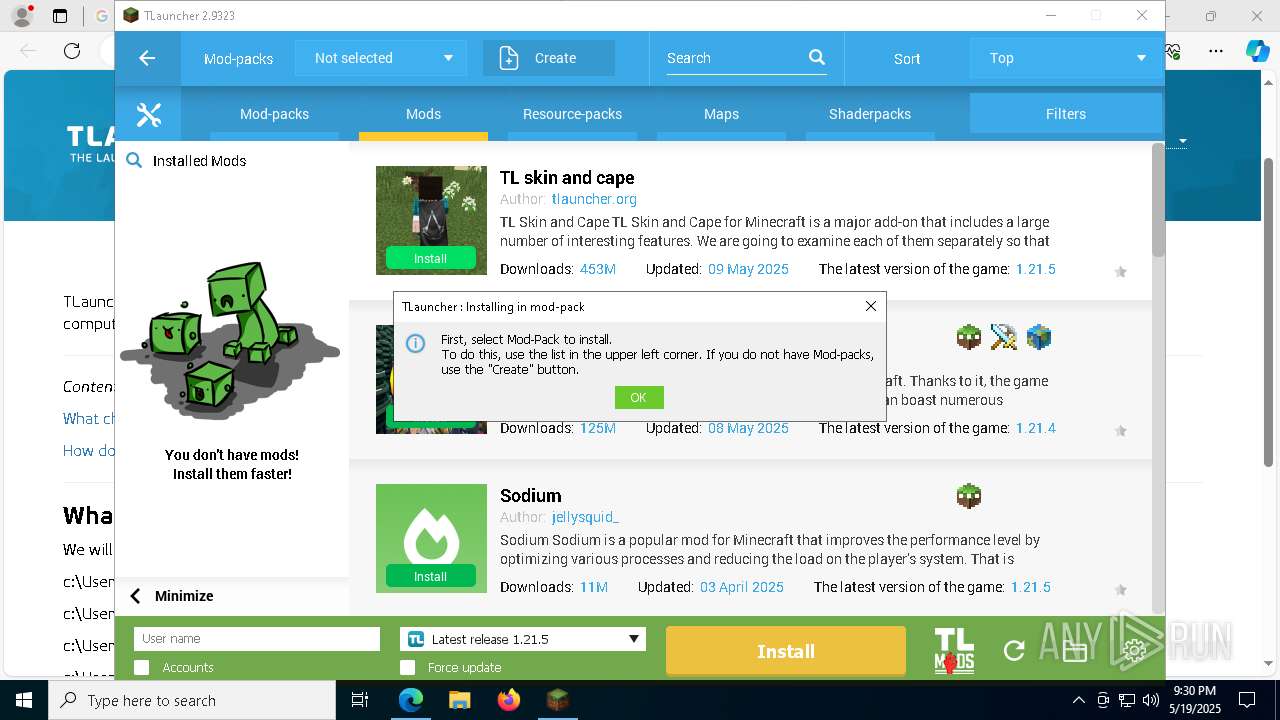Screen dimensions: 1280x720
Task: Open the TL skin and cape title
Action: pyautogui.click(x=567, y=178)
